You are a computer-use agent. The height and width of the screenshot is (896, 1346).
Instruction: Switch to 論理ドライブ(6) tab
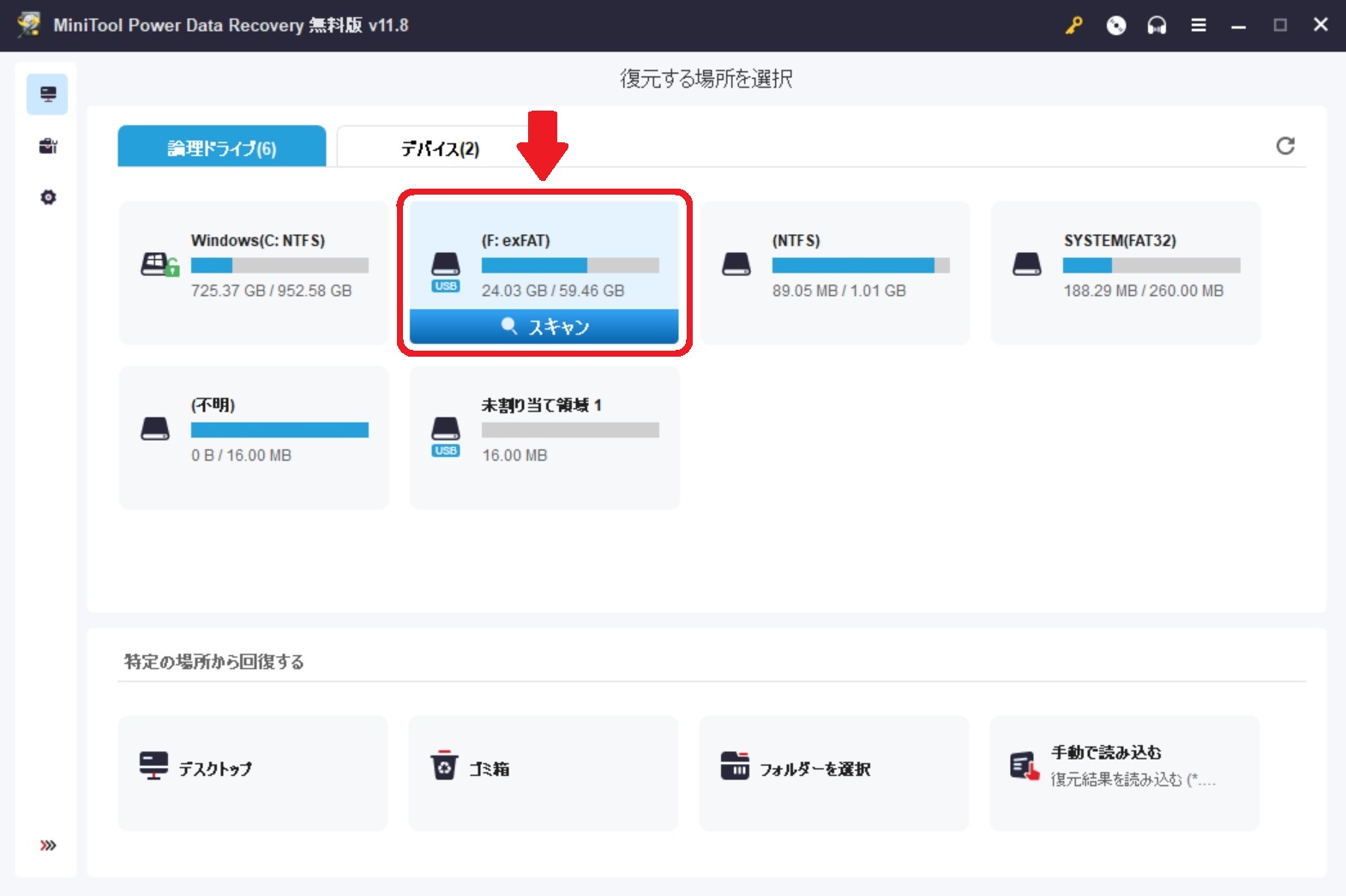(x=222, y=147)
